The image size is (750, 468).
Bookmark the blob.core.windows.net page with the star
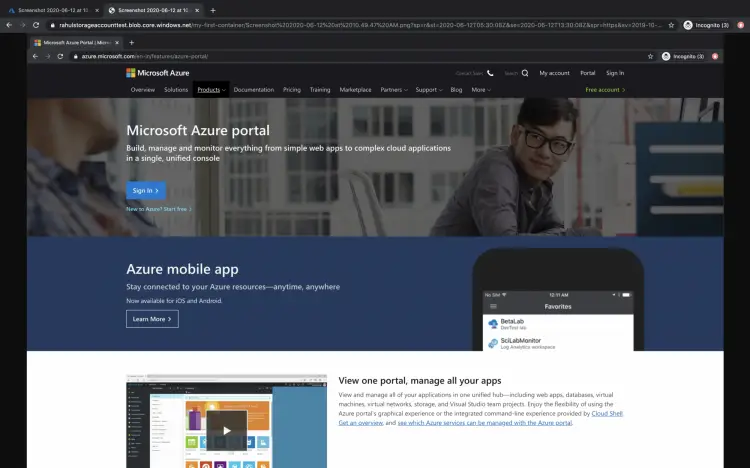click(x=671, y=25)
